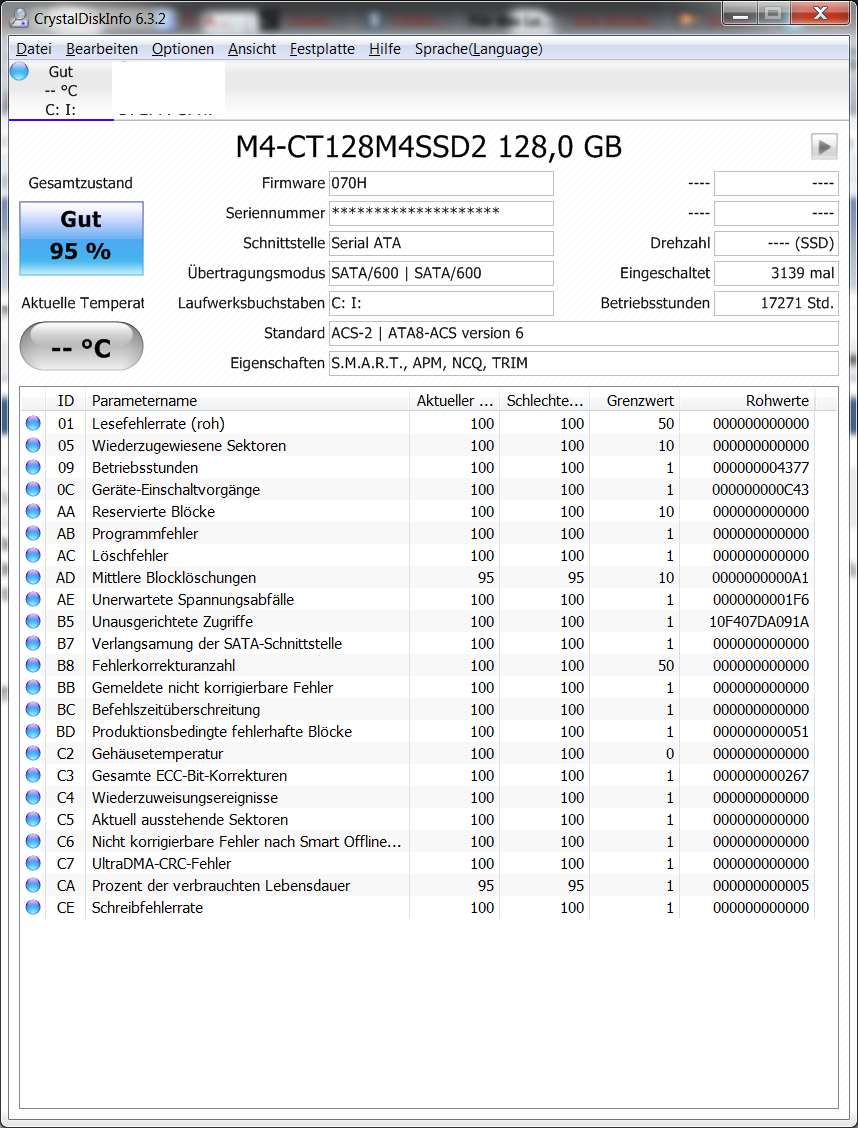Click raw value 0000000000A1
This screenshot has width=858, height=1128.
click(x=761, y=578)
